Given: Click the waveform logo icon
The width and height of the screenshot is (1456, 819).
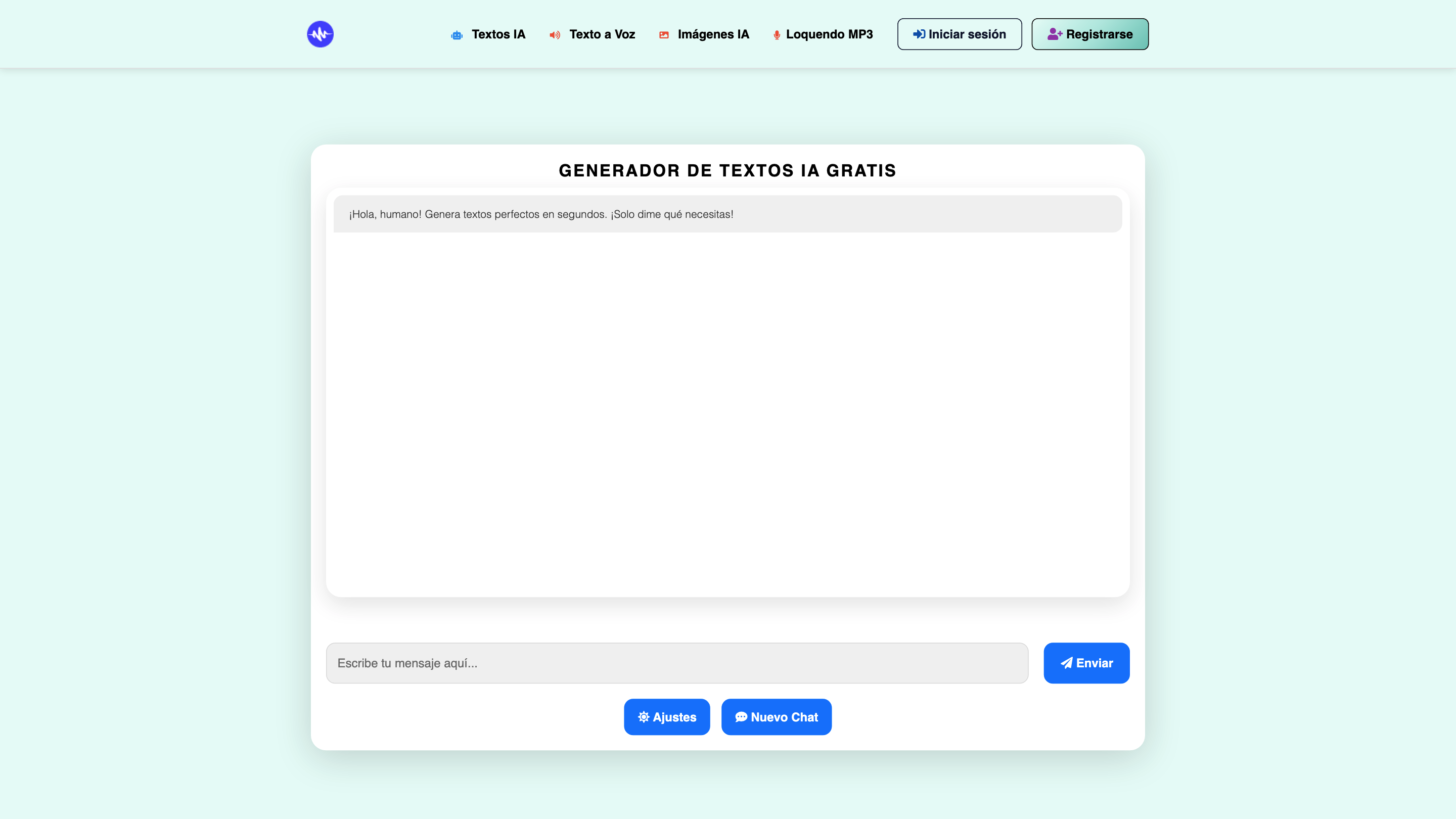Looking at the screenshot, I should (320, 34).
